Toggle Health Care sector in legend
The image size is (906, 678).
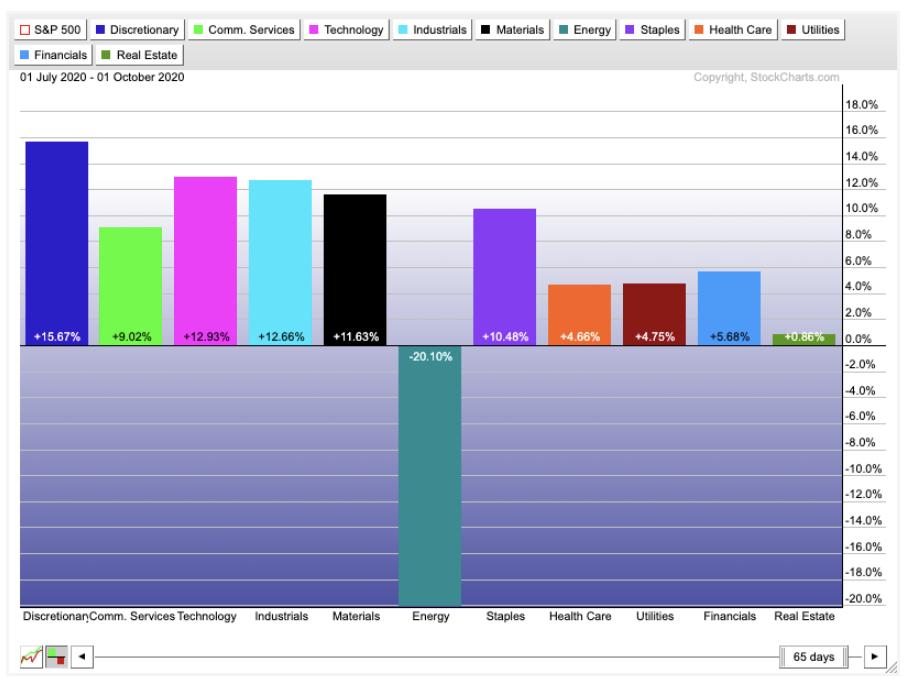pyautogui.click(x=736, y=30)
